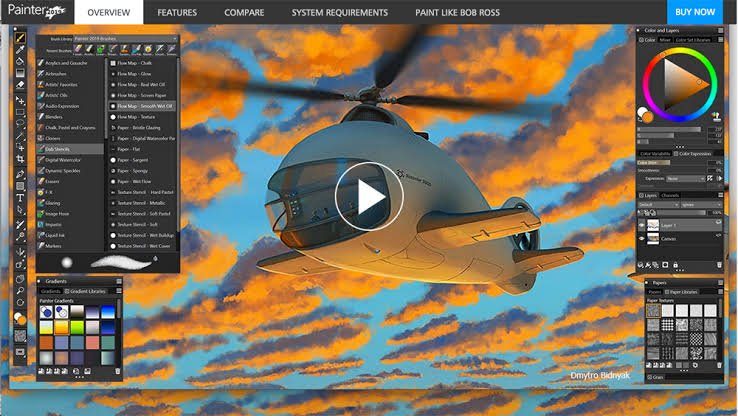Expand the Grain section in Papers panel
The height and width of the screenshot is (416, 738).
(655, 377)
